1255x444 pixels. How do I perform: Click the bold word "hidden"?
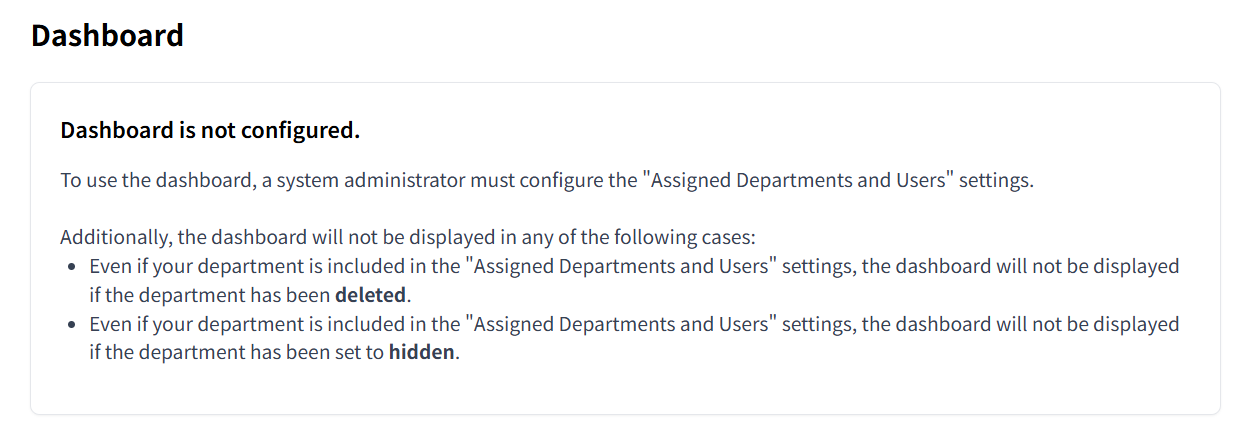click(x=421, y=354)
